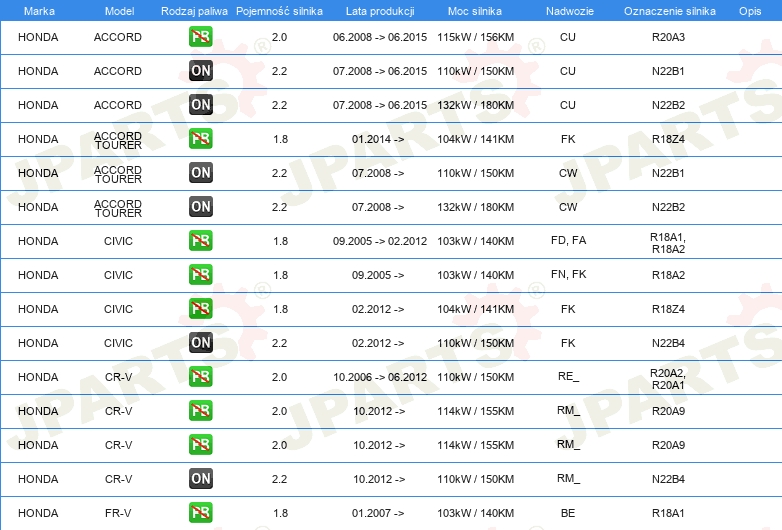Click engine capacity 2.0 in Accord R20A3 row
The height and width of the screenshot is (530, 782).
(x=279, y=37)
